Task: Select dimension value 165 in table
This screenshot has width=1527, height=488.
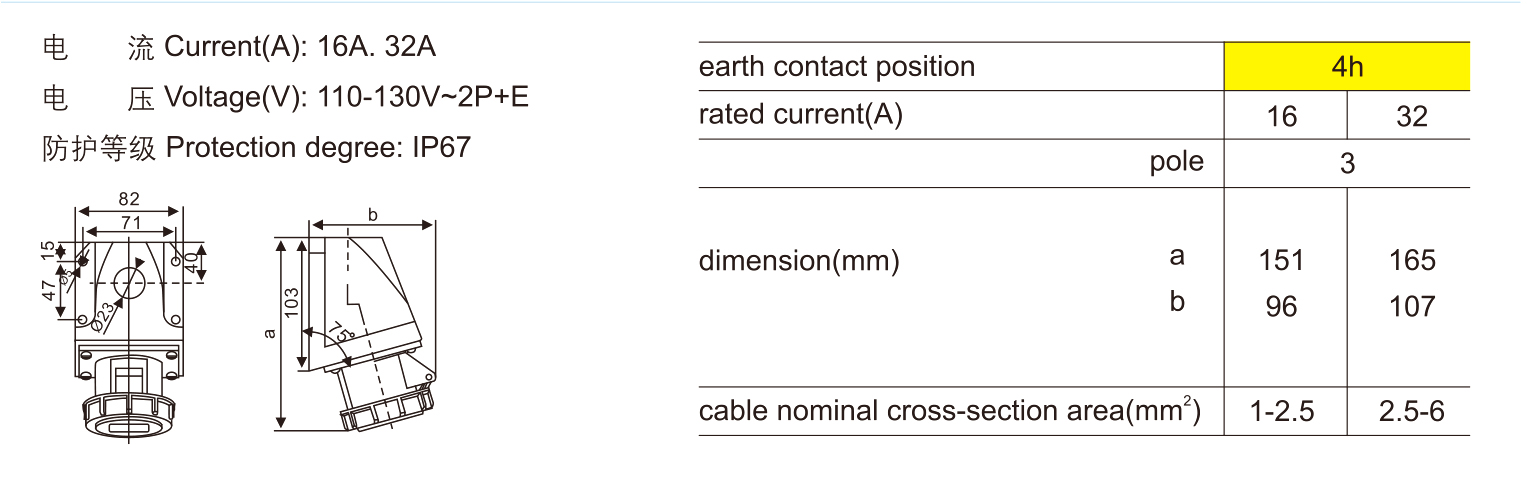Action: pos(1412,261)
